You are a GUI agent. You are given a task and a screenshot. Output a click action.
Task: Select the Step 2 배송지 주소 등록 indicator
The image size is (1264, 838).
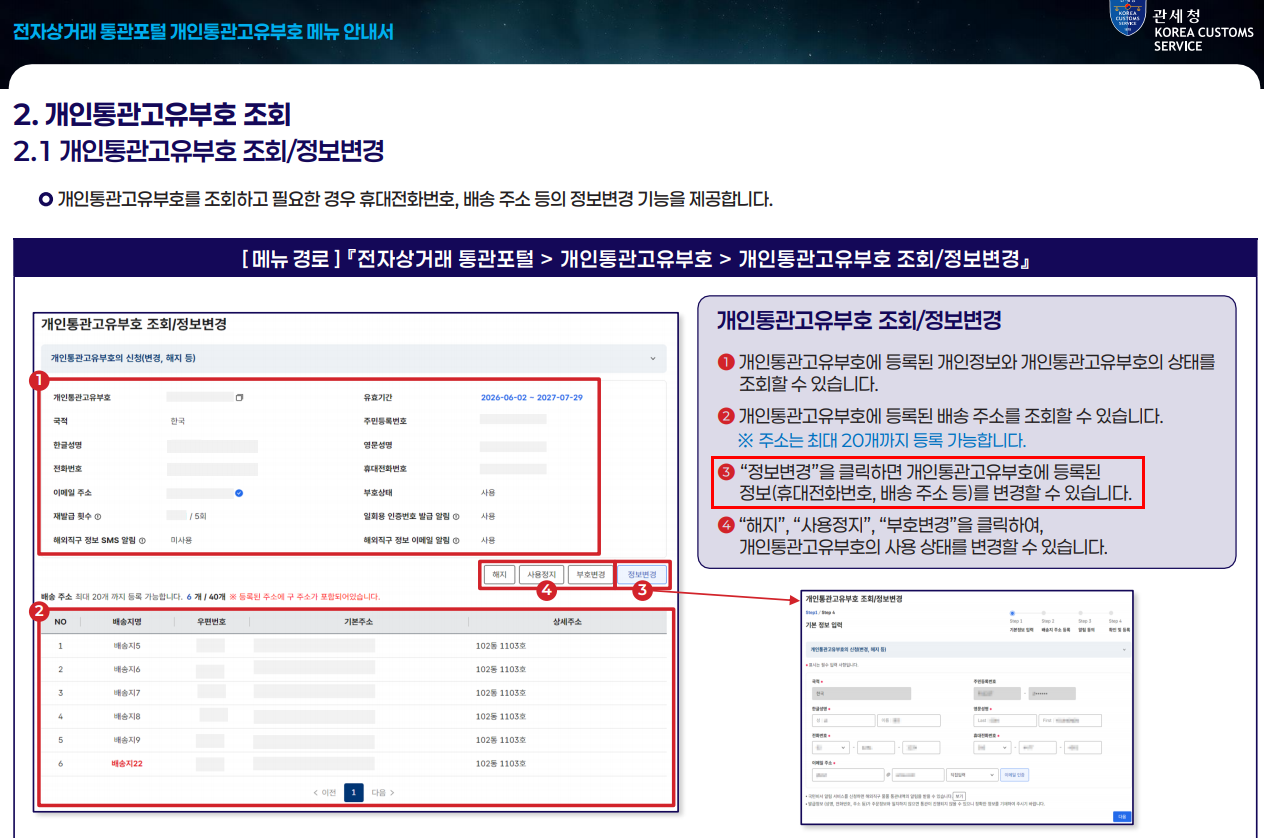pos(1055,622)
